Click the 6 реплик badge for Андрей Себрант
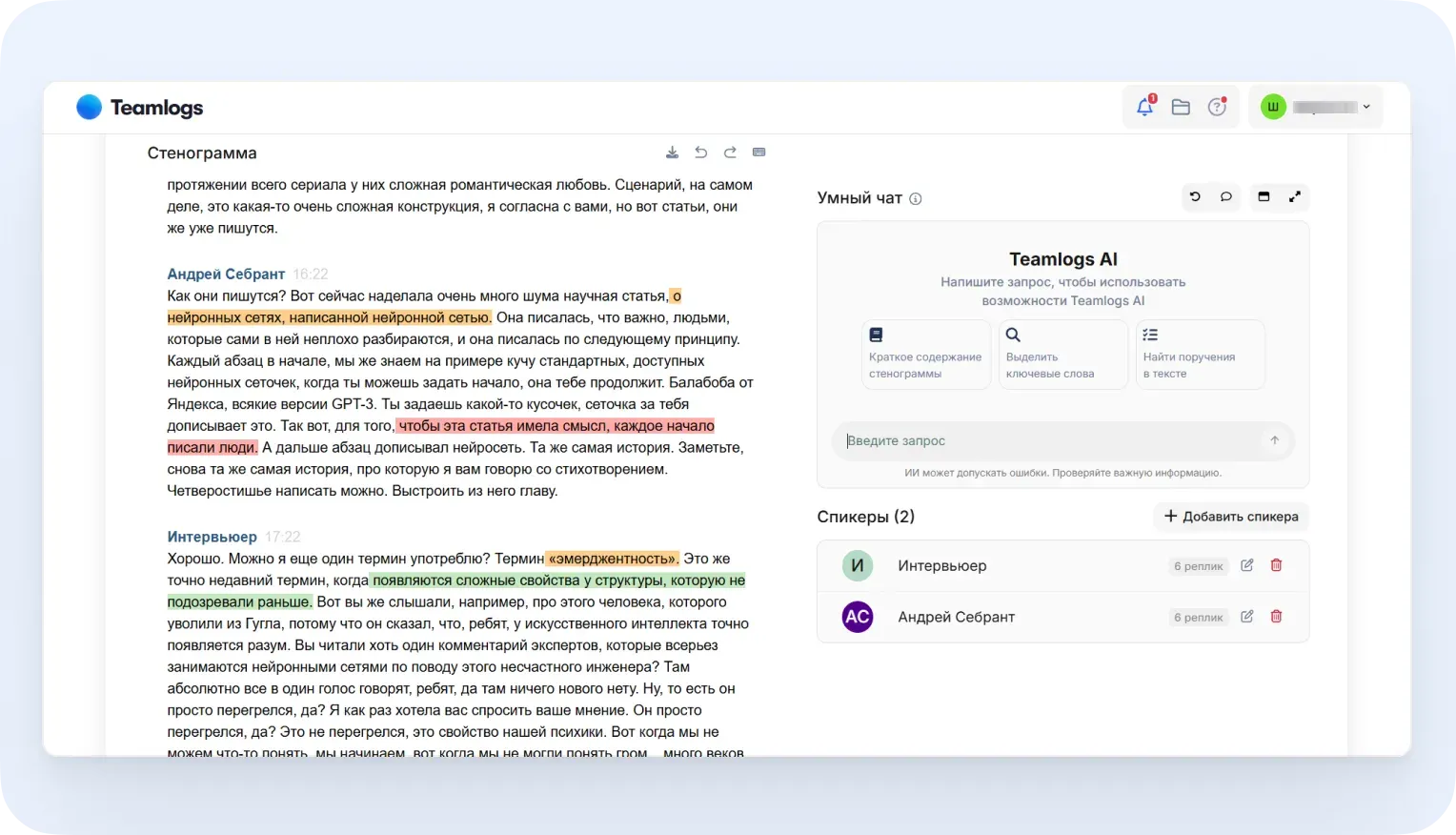 click(1199, 618)
